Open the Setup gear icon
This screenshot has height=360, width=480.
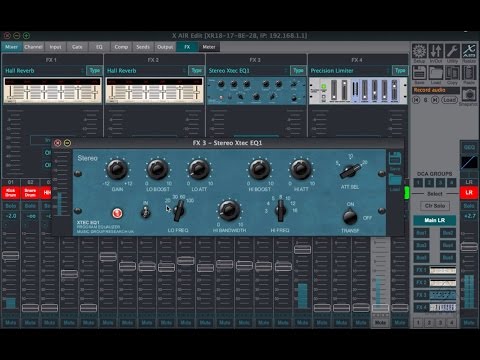coord(419,51)
